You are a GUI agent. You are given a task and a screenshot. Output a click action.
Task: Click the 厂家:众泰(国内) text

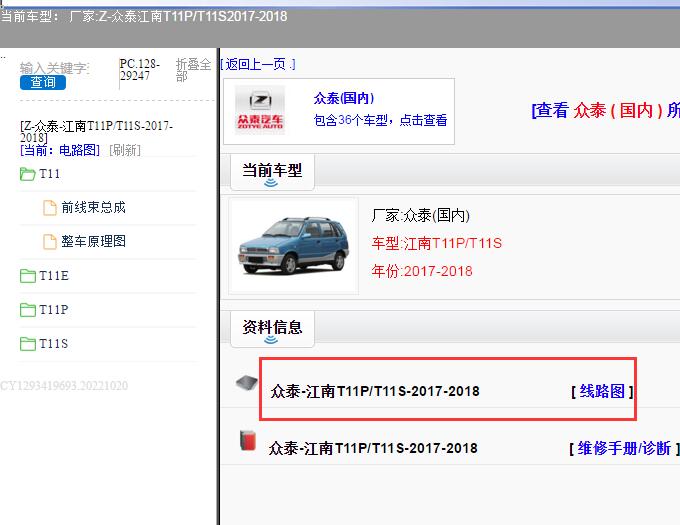pyautogui.click(x=421, y=215)
